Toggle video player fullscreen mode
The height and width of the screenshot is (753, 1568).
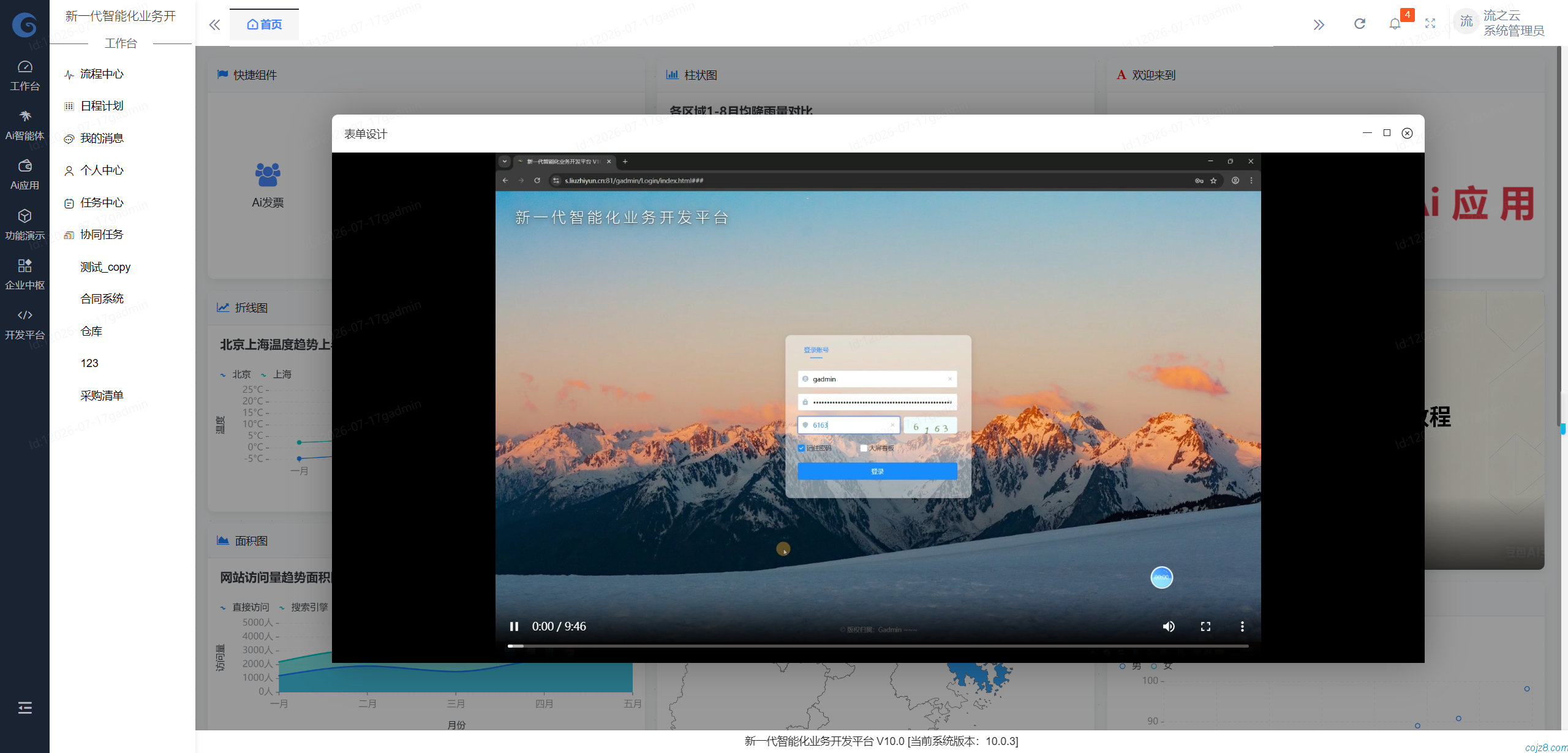[1205, 626]
